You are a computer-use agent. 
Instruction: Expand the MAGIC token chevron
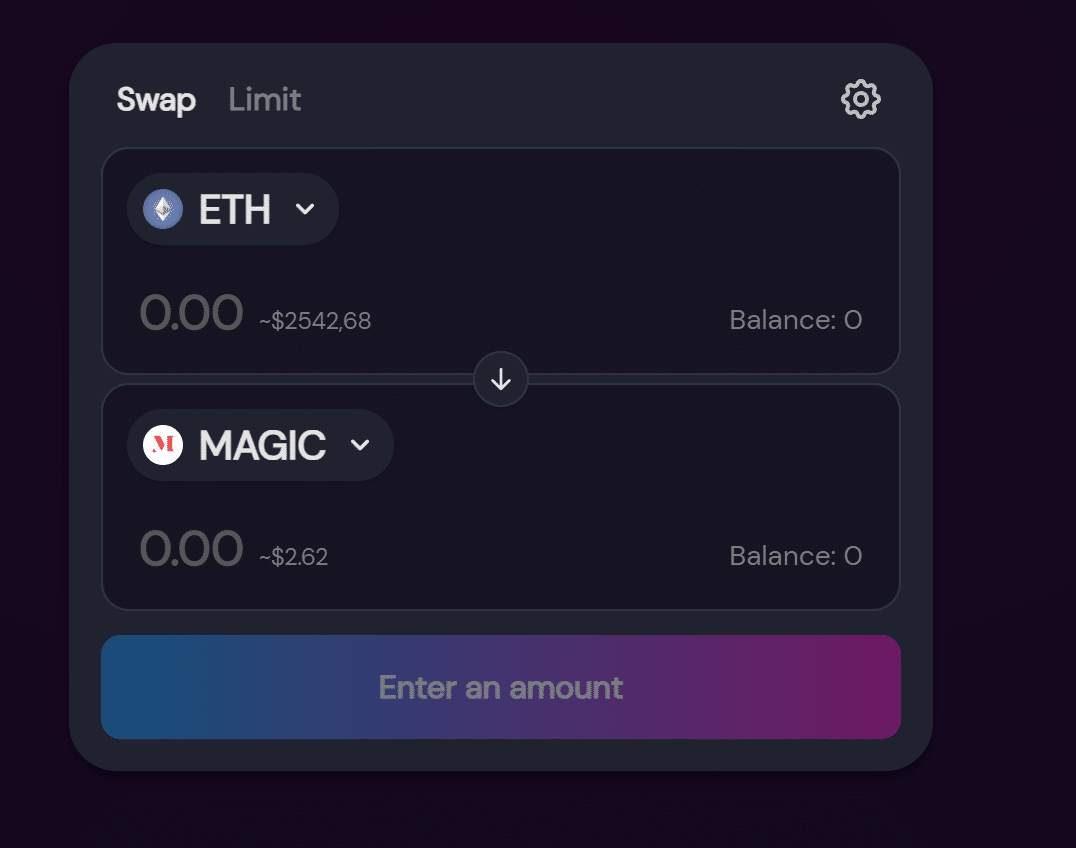point(360,445)
